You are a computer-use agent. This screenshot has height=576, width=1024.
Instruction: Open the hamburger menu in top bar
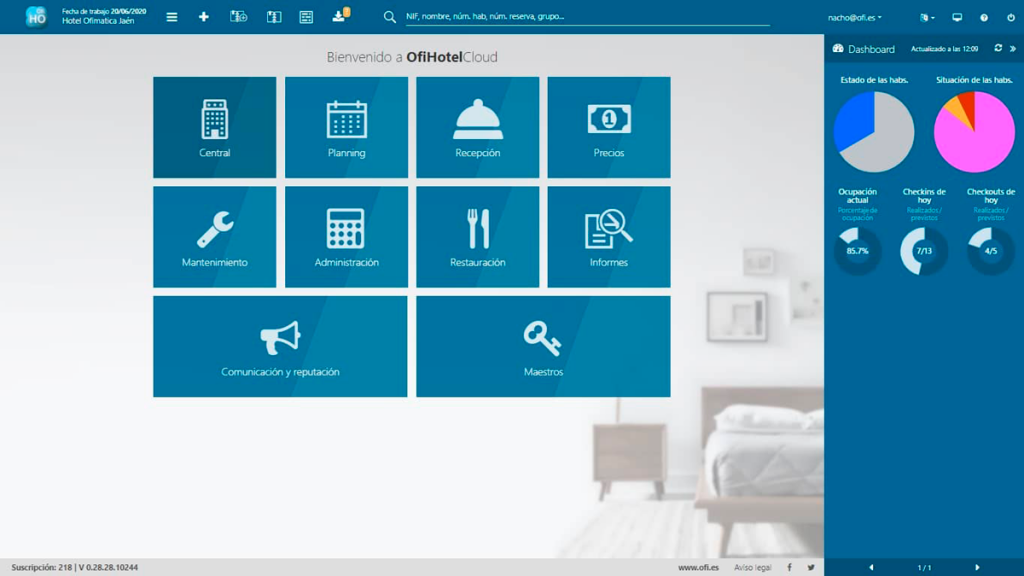(172, 17)
